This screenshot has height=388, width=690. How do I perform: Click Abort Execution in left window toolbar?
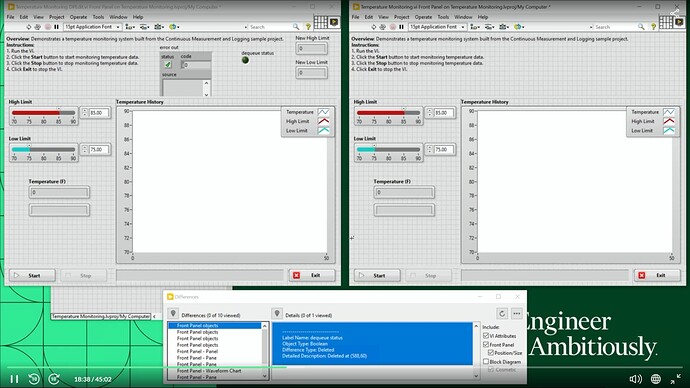48,27
